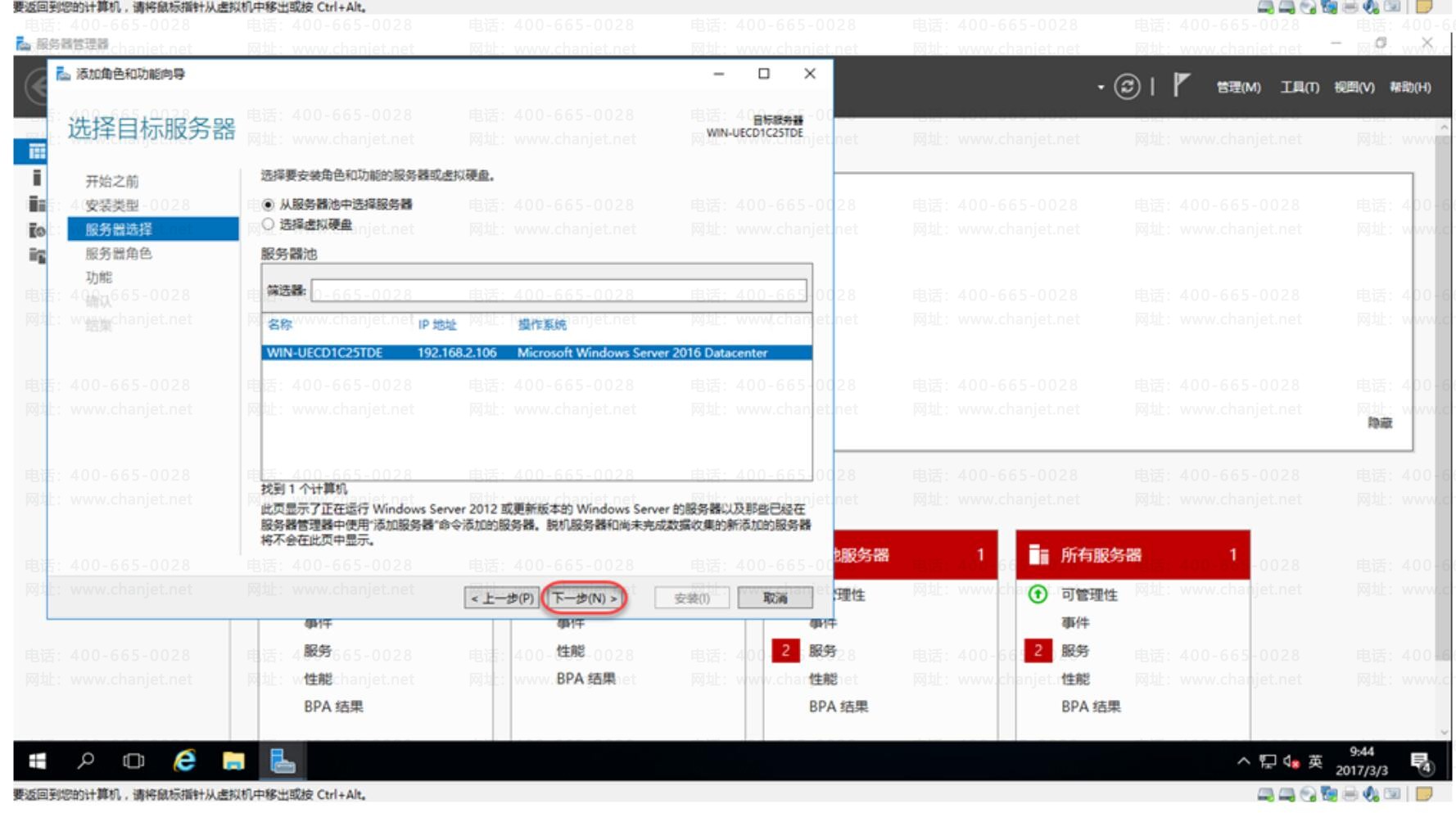This screenshot has height=813, width=1456.
Task: Open 性能 in the 所有服务器 tile
Action: pyautogui.click(x=1075, y=679)
